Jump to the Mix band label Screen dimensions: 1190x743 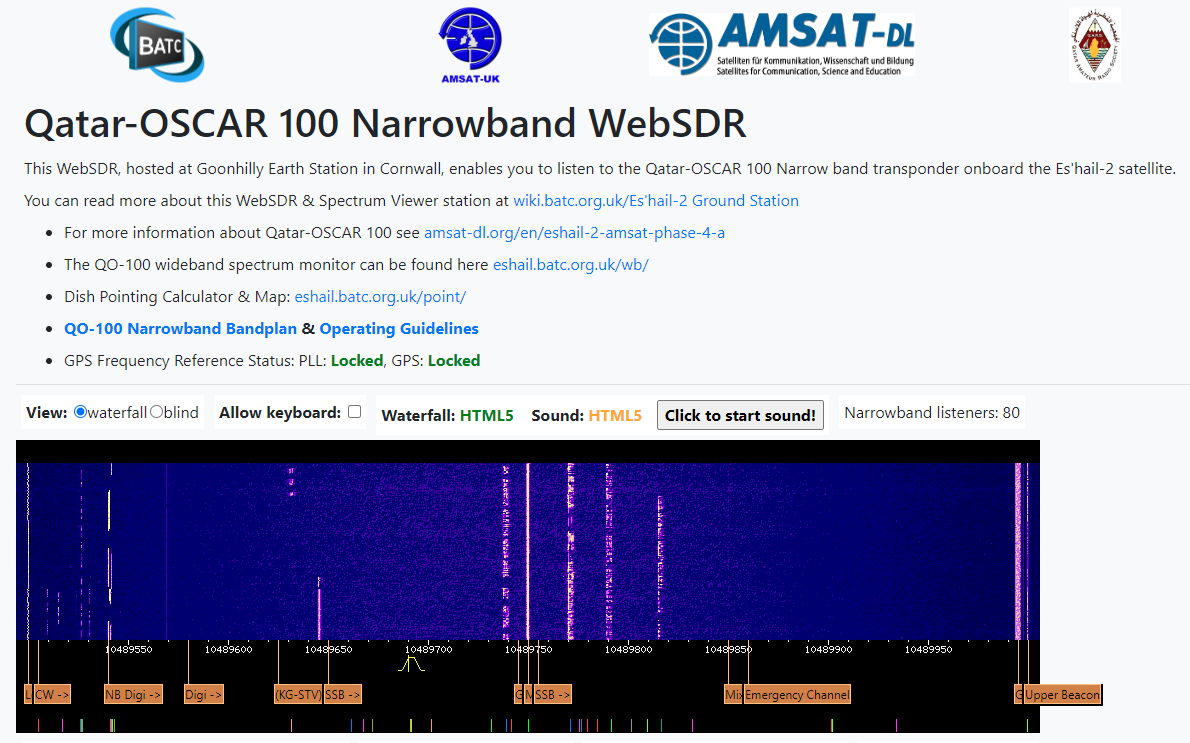pyautogui.click(x=733, y=694)
